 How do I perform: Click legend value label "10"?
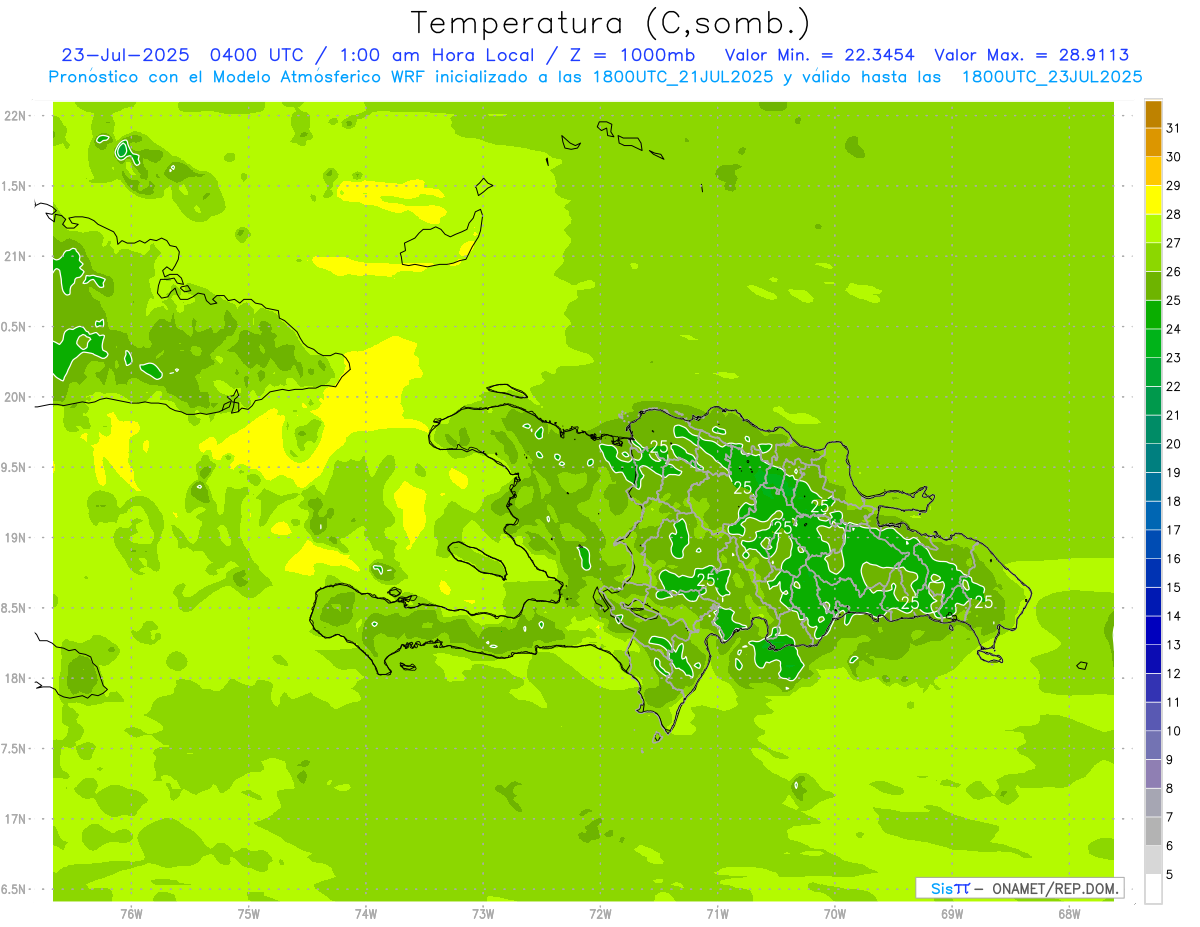click(x=1173, y=732)
